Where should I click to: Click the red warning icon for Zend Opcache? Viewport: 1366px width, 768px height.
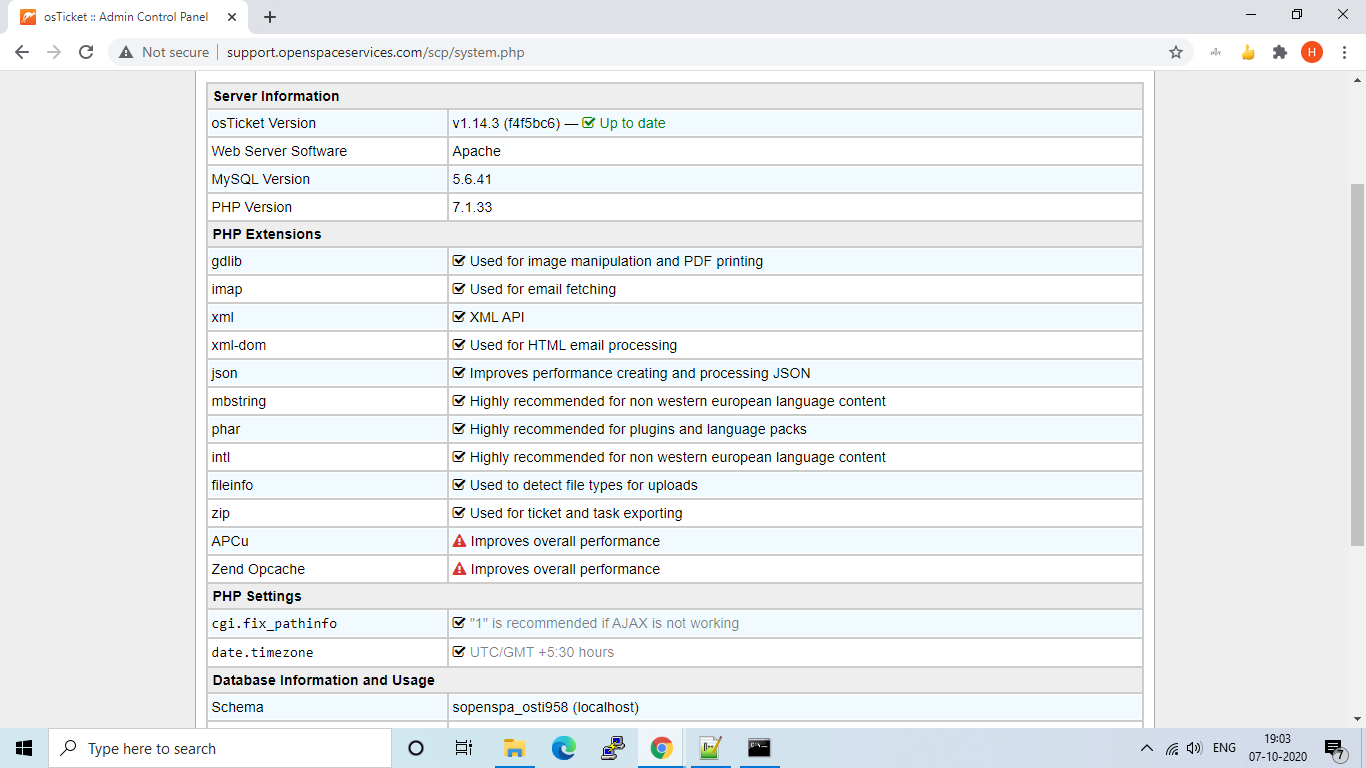[x=460, y=569]
